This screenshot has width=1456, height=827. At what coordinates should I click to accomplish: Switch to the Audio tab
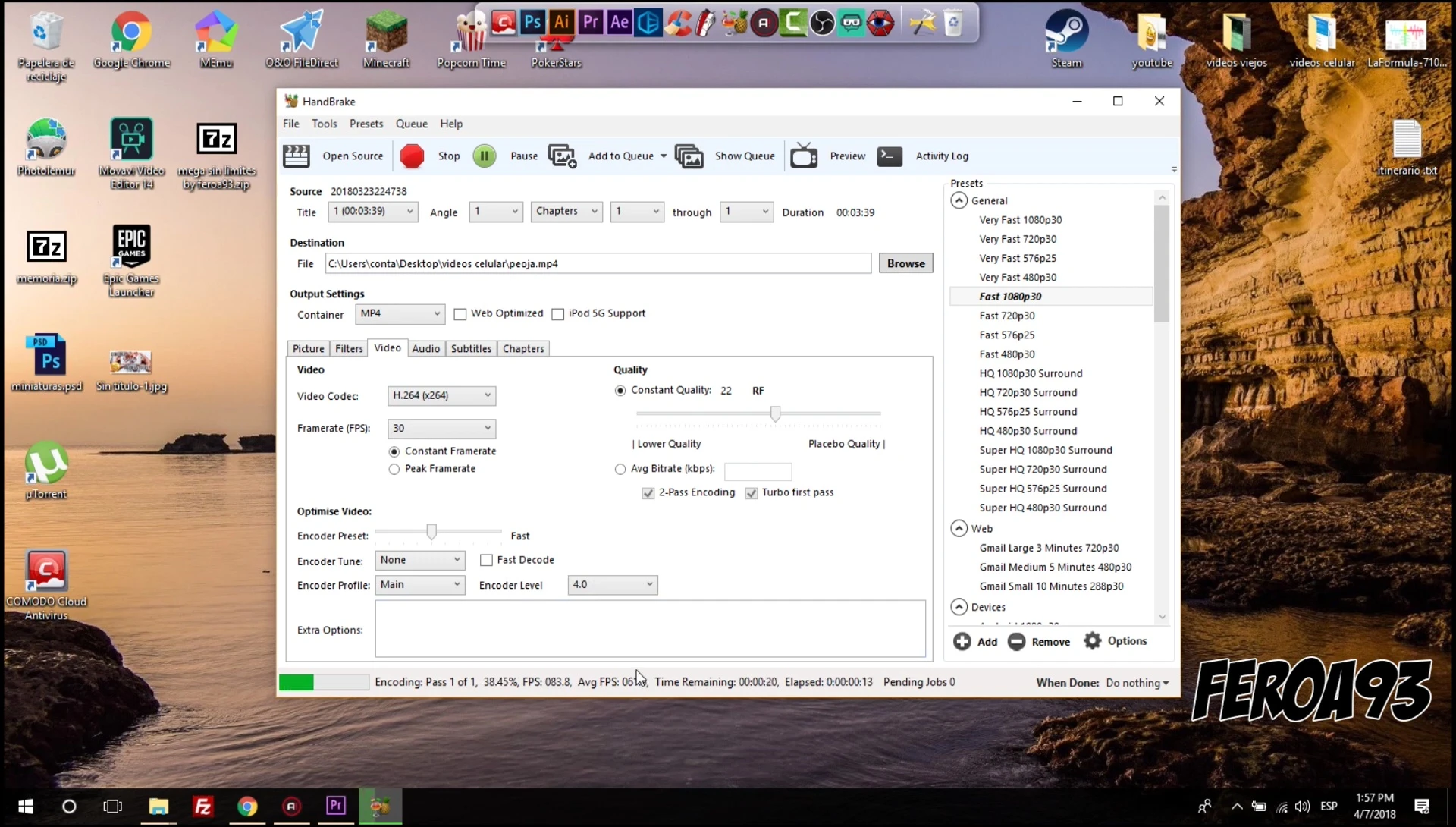click(x=426, y=349)
